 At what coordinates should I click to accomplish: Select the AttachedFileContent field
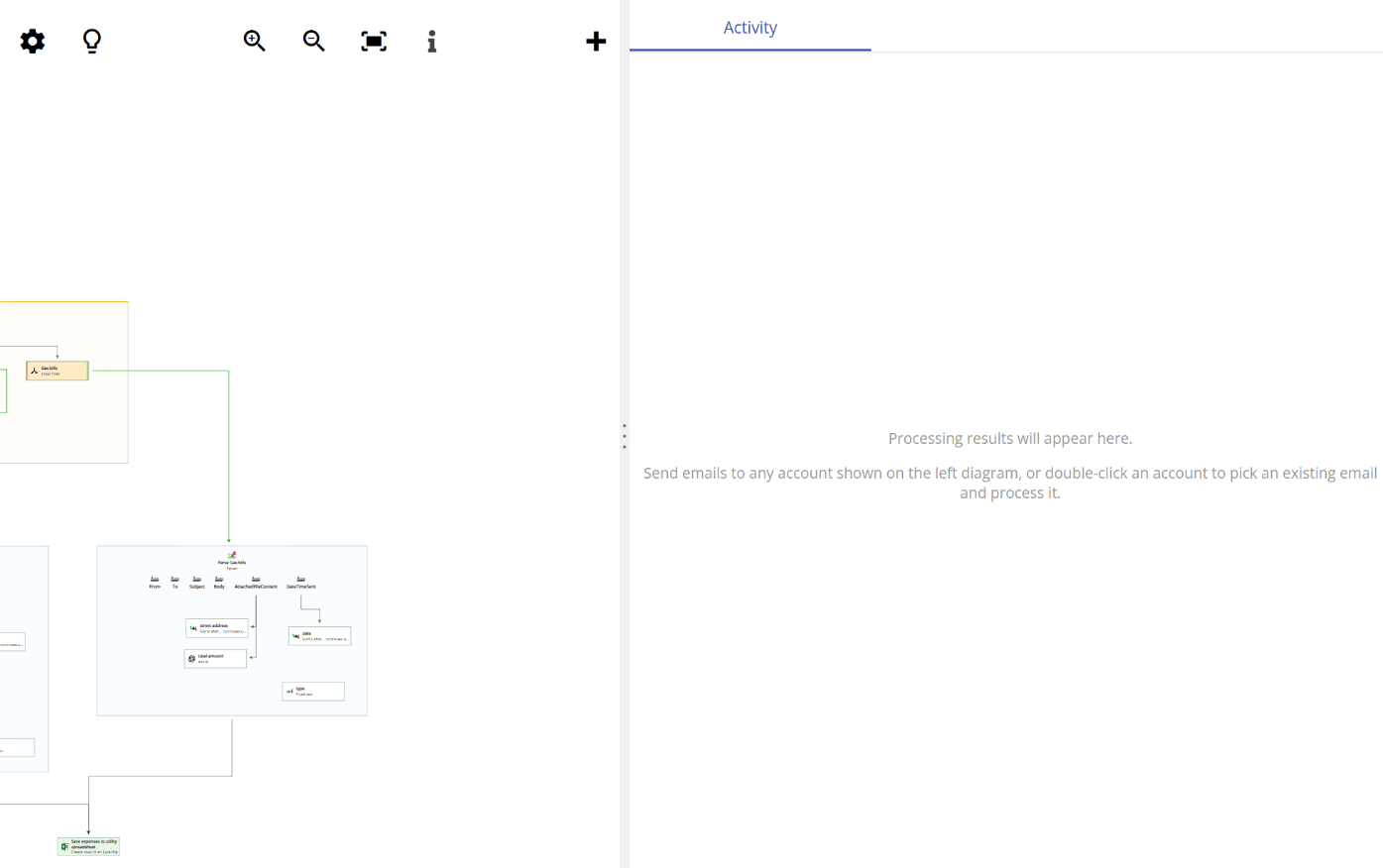coord(256,582)
